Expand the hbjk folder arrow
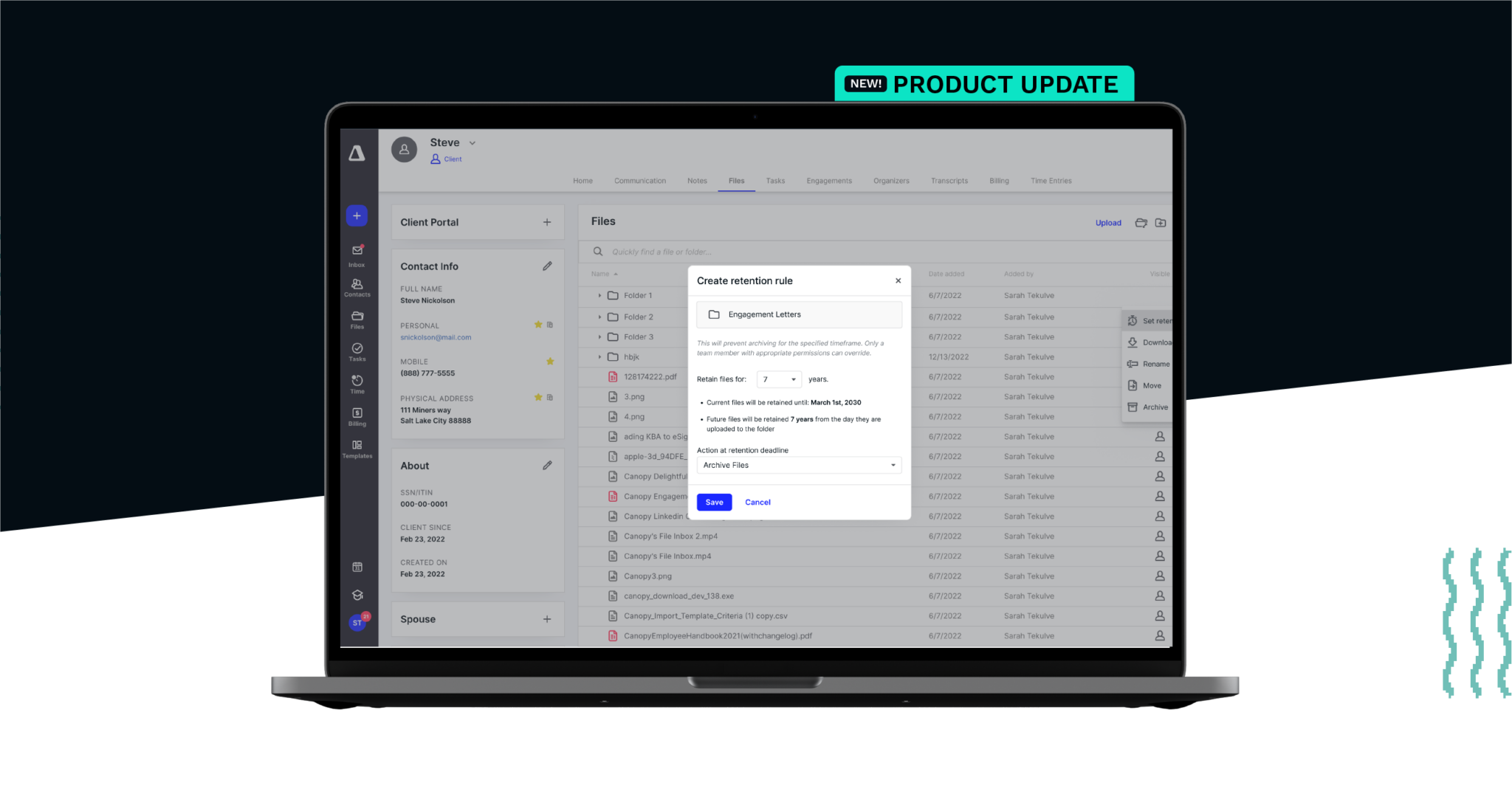1512x794 pixels. click(599, 356)
